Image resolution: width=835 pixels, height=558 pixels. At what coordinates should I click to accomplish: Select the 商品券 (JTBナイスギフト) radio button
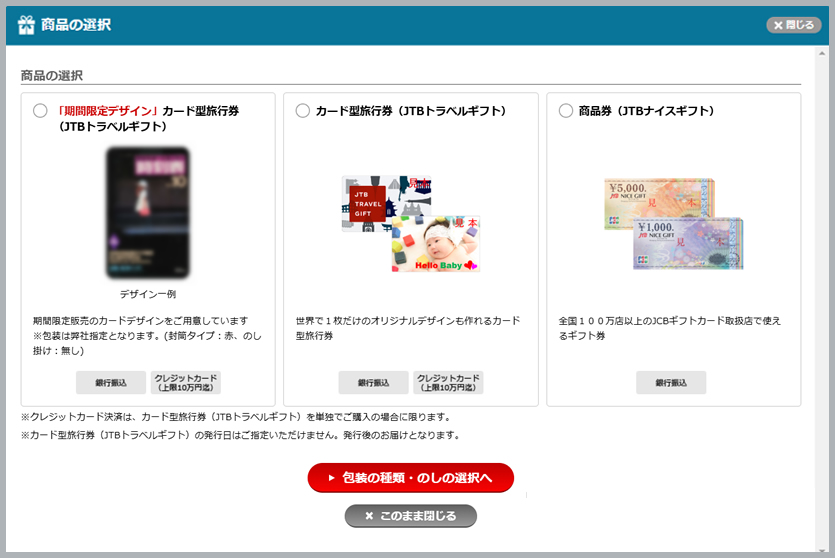coord(566,111)
